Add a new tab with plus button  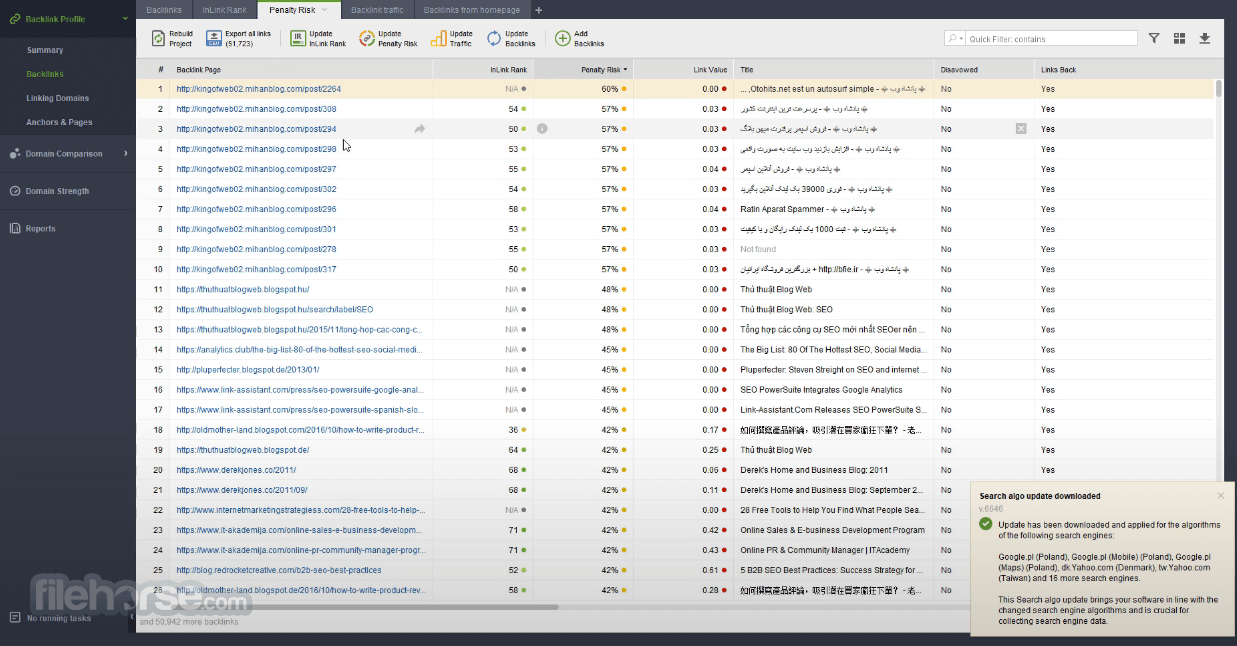point(539,10)
